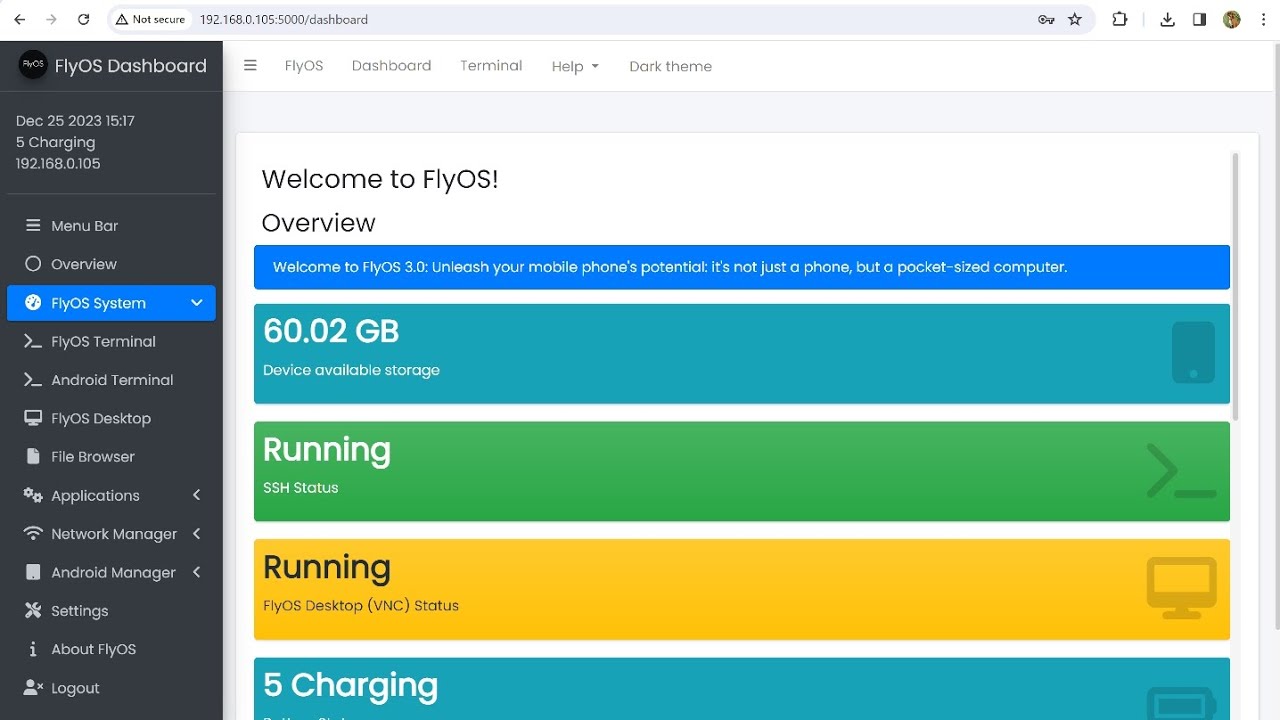
Task: Click the browser address bar
Action: [x=400, y=18]
